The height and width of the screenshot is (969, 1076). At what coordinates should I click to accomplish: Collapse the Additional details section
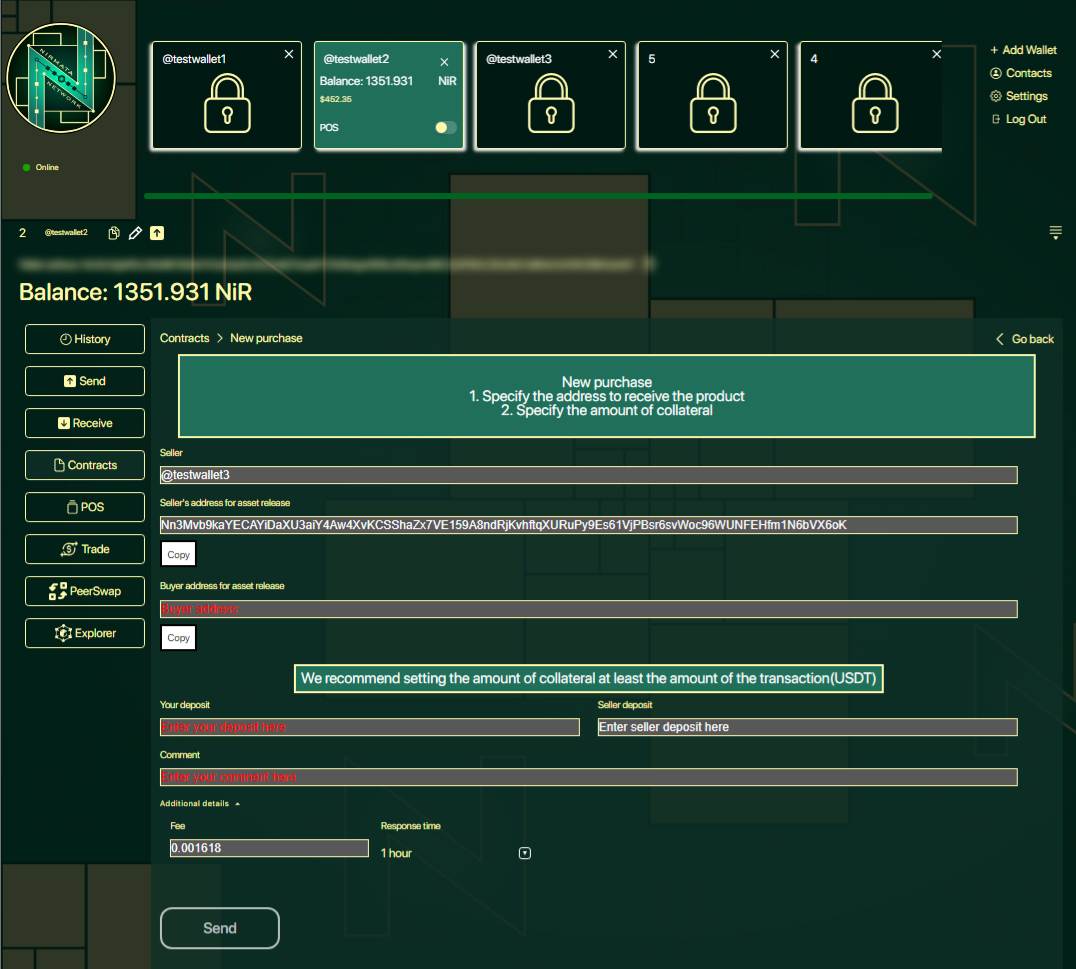[200, 803]
